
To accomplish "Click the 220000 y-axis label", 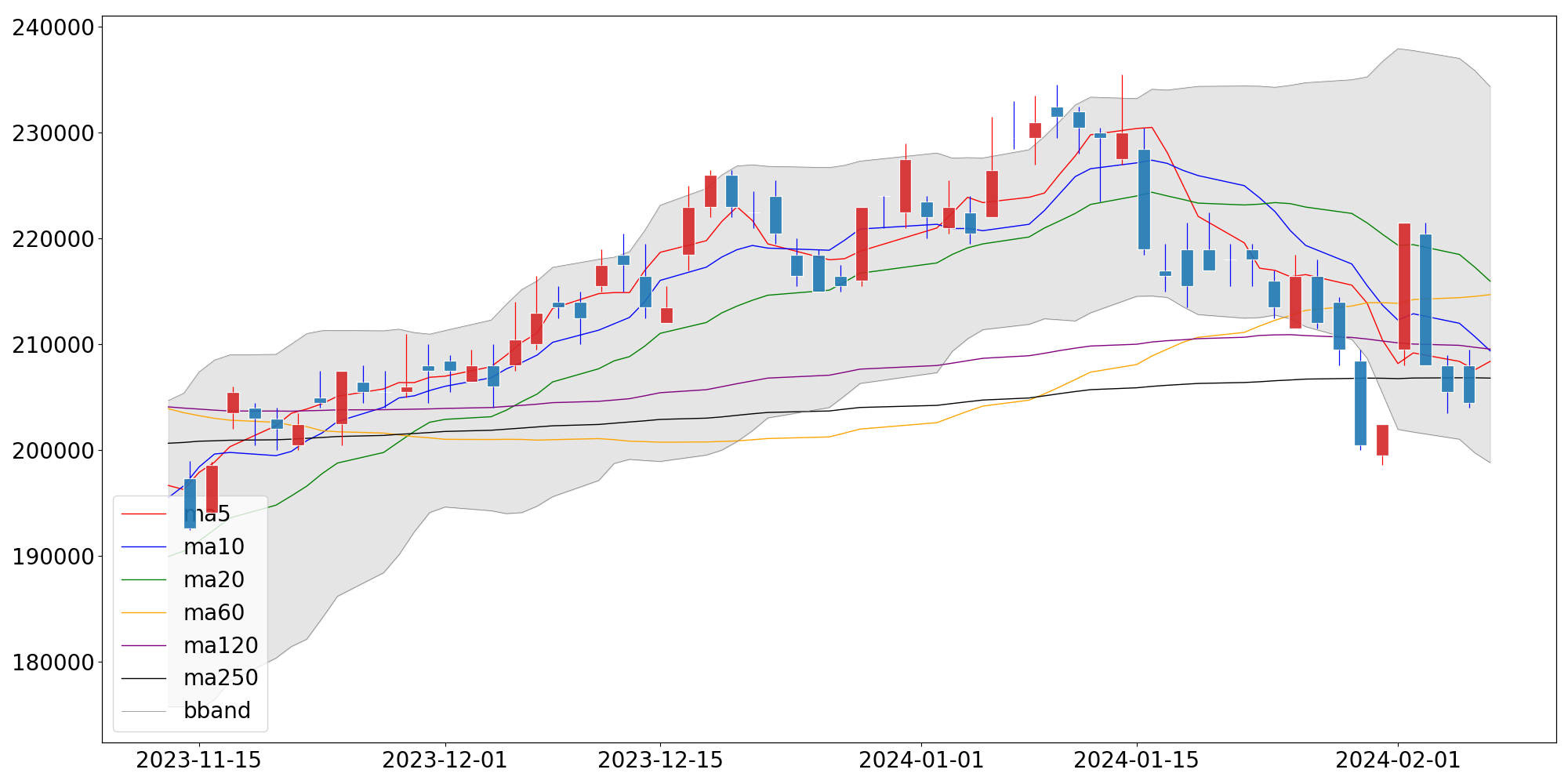I will pos(53,239).
